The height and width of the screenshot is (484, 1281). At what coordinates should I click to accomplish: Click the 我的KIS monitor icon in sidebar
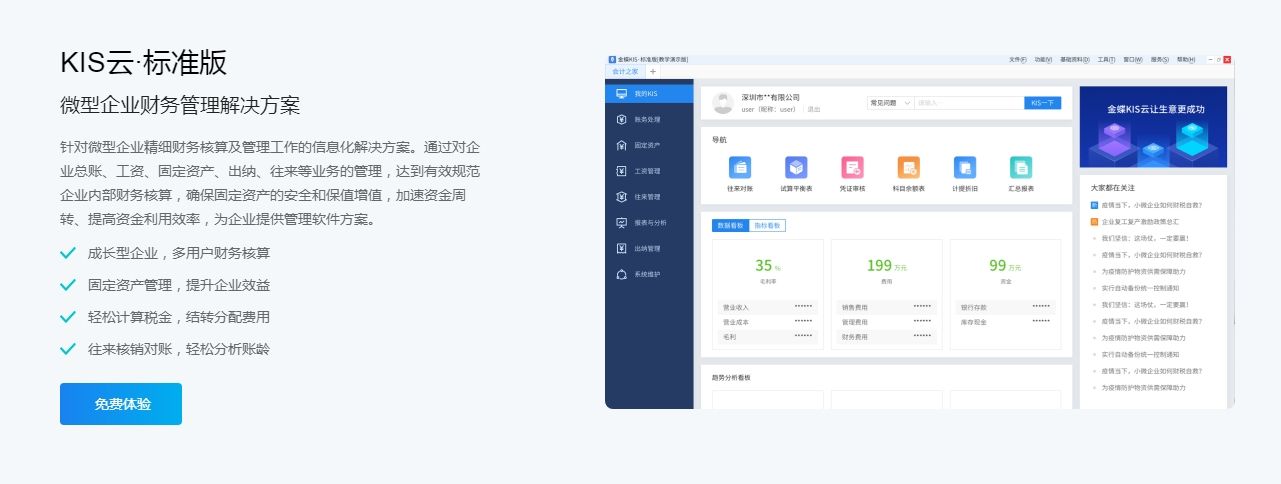pos(621,94)
